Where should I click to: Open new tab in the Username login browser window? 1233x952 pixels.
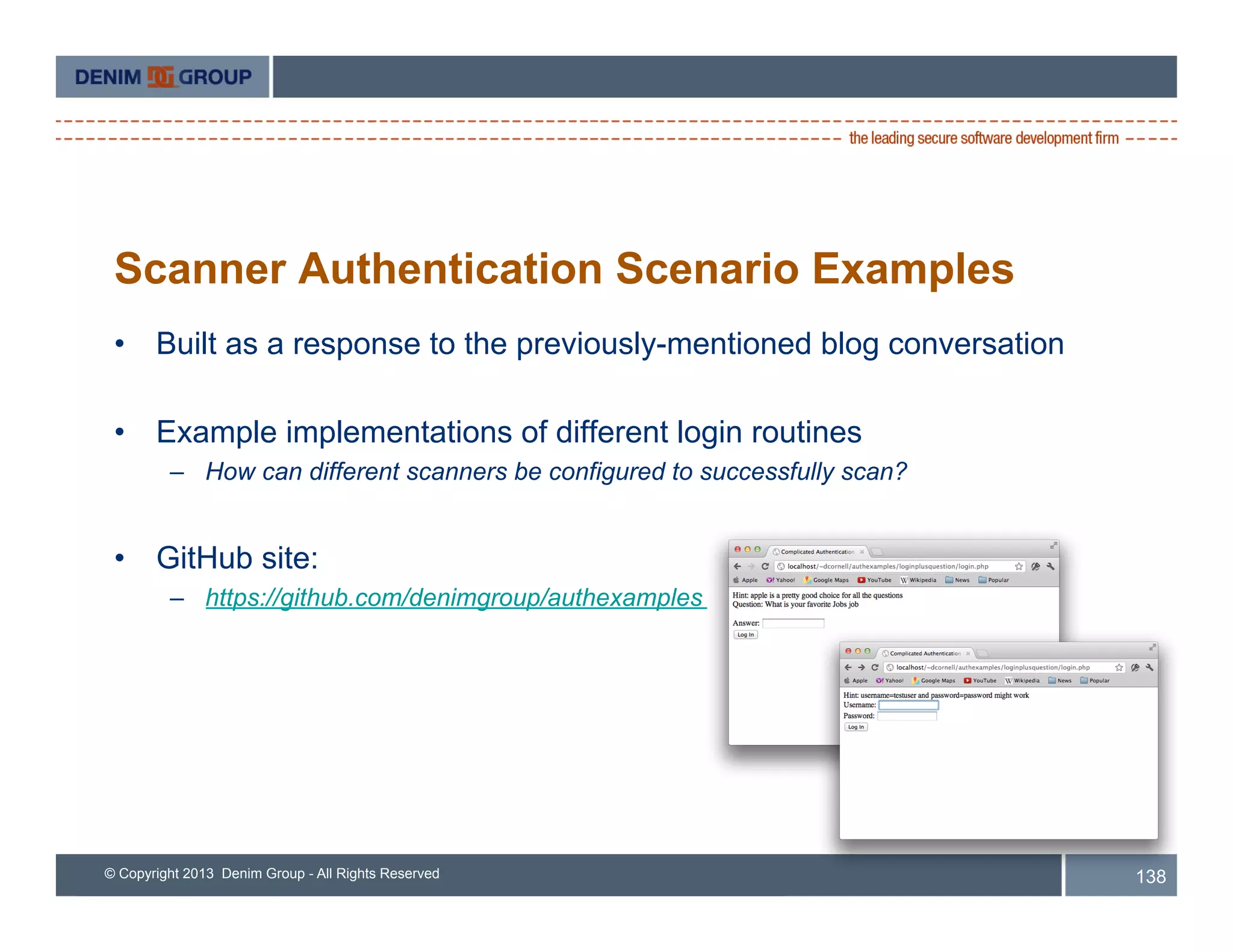983,654
